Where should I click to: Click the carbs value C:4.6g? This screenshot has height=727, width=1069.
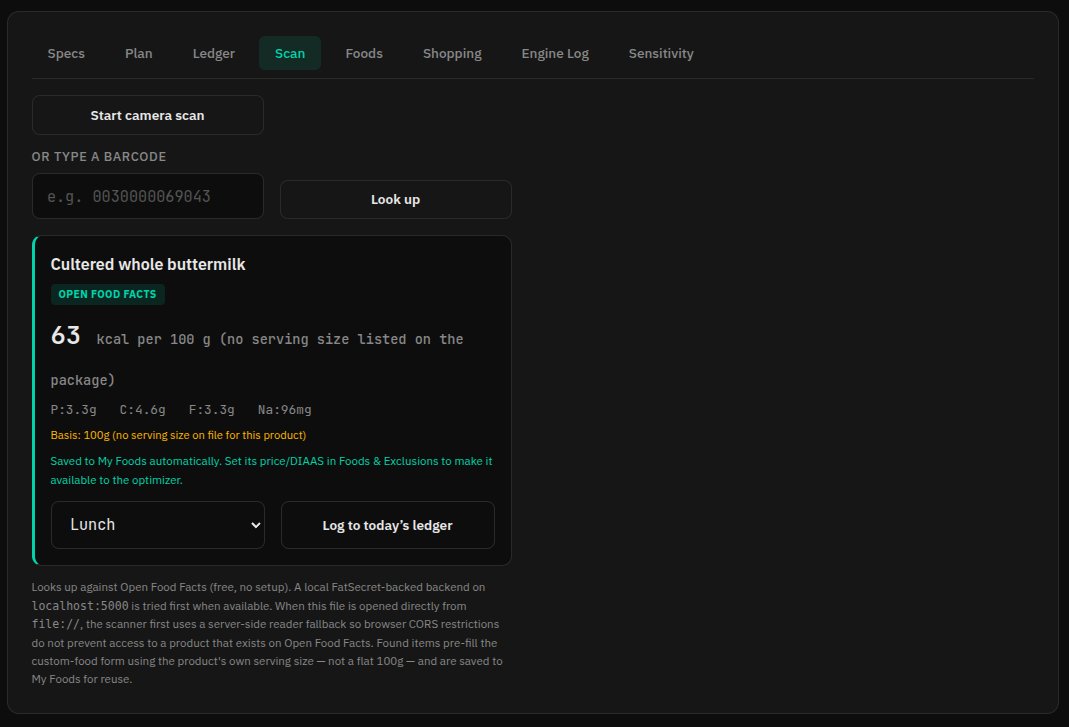tap(142, 410)
